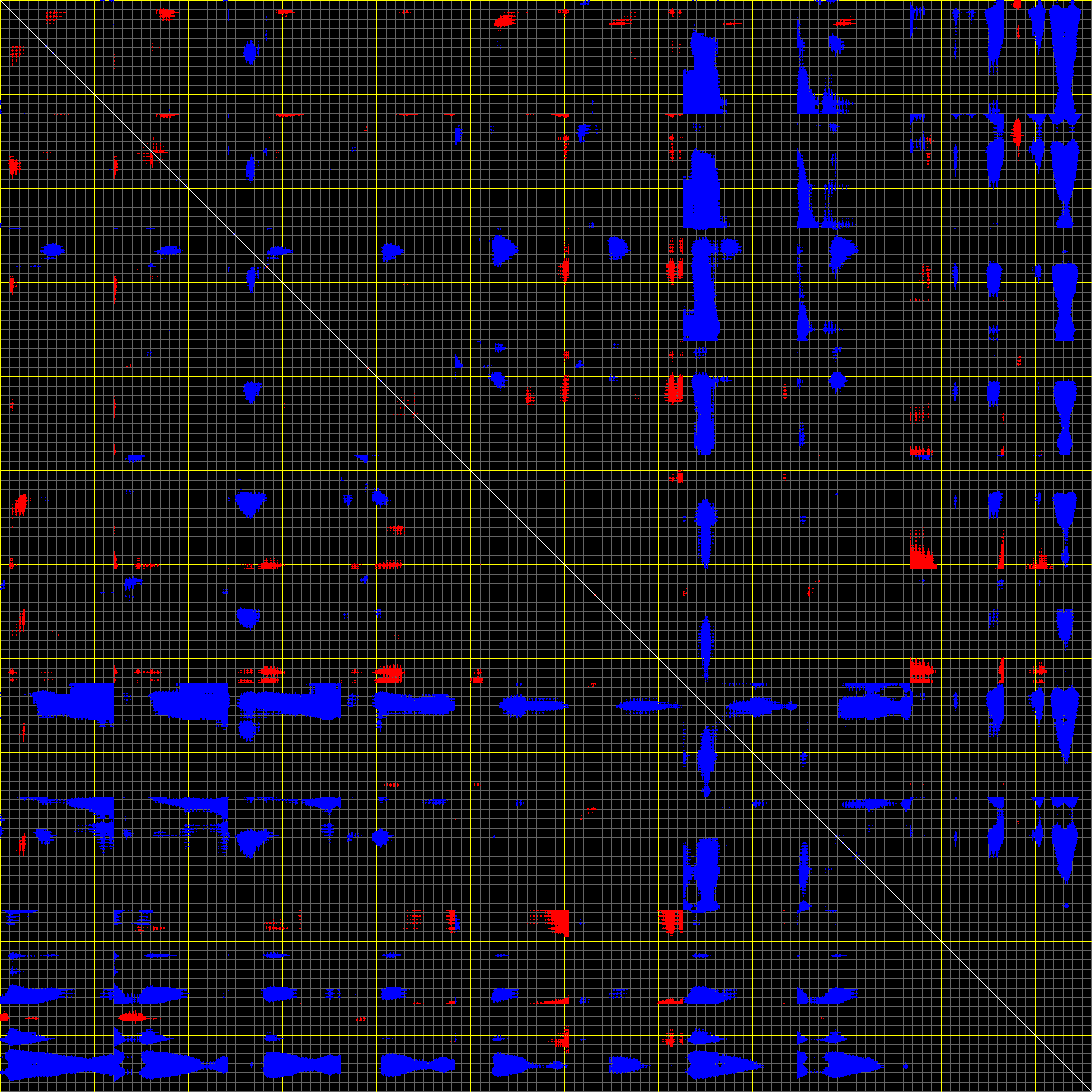Select the red stepped block on the mid-right
Screen dimensions: 1092x1092
(x=922, y=555)
